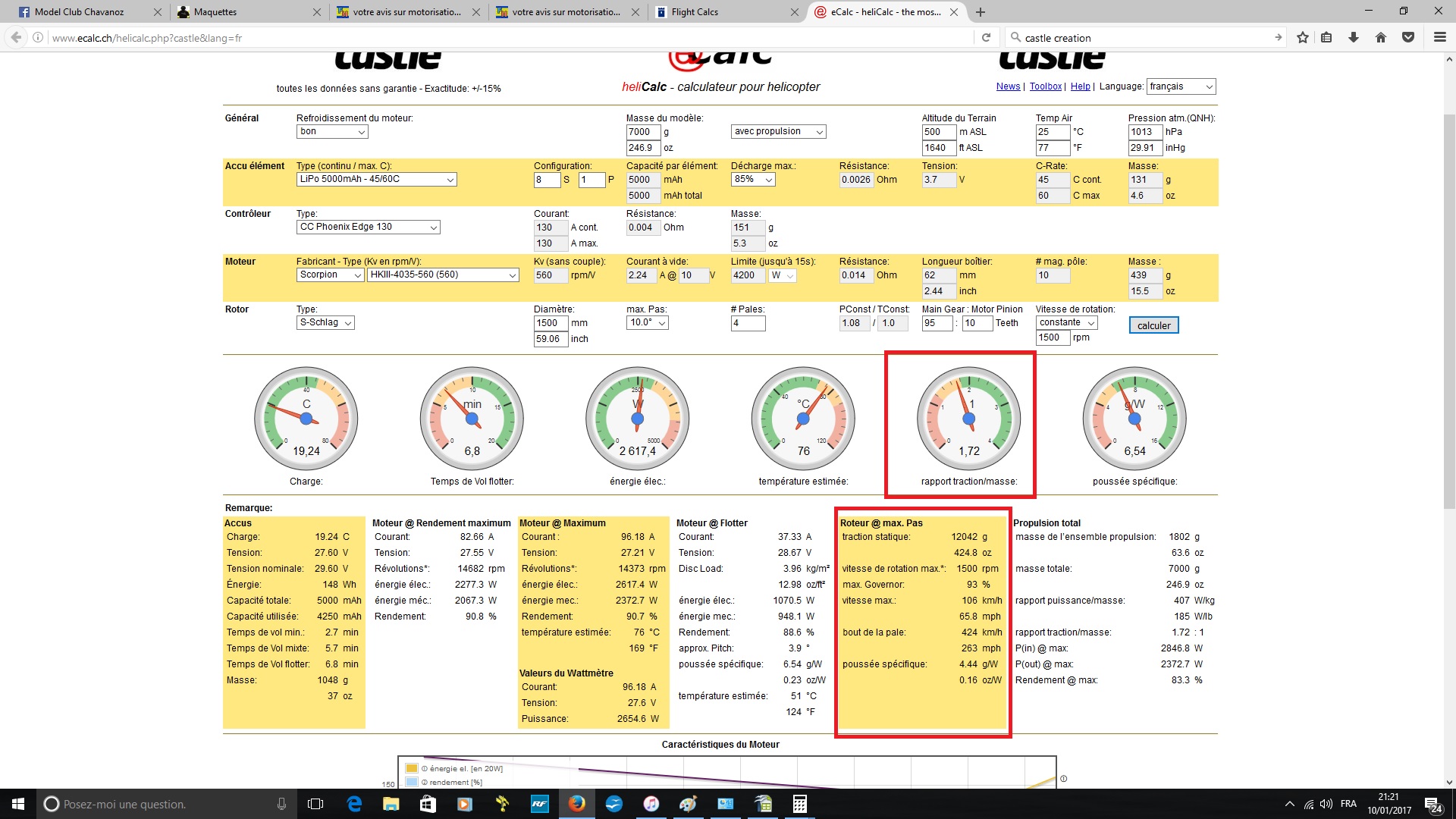Switch to Maquettes tab

point(249,12)
